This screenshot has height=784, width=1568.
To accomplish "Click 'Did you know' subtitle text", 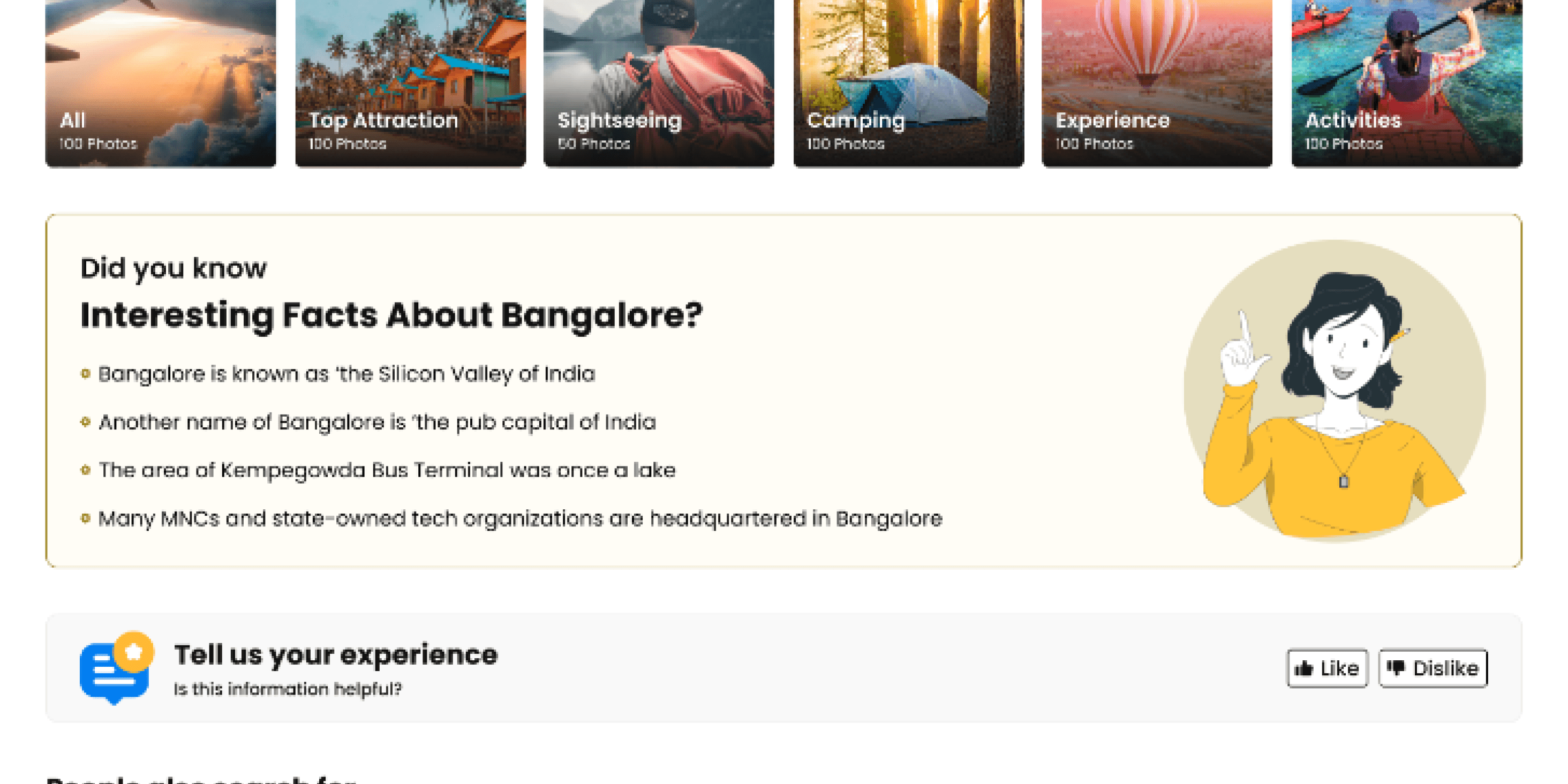I will 174,268.
